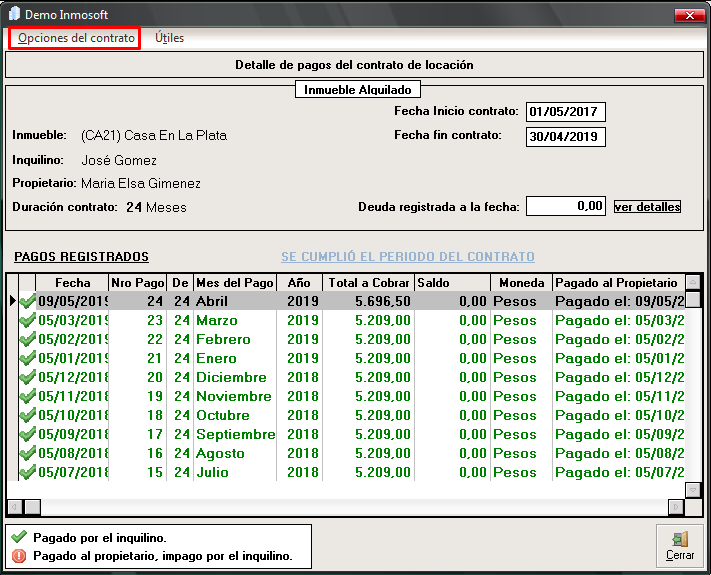Click the ver detalles link
Screen dimensions: 711x575
pyautogui.click(x=647, y=207)
